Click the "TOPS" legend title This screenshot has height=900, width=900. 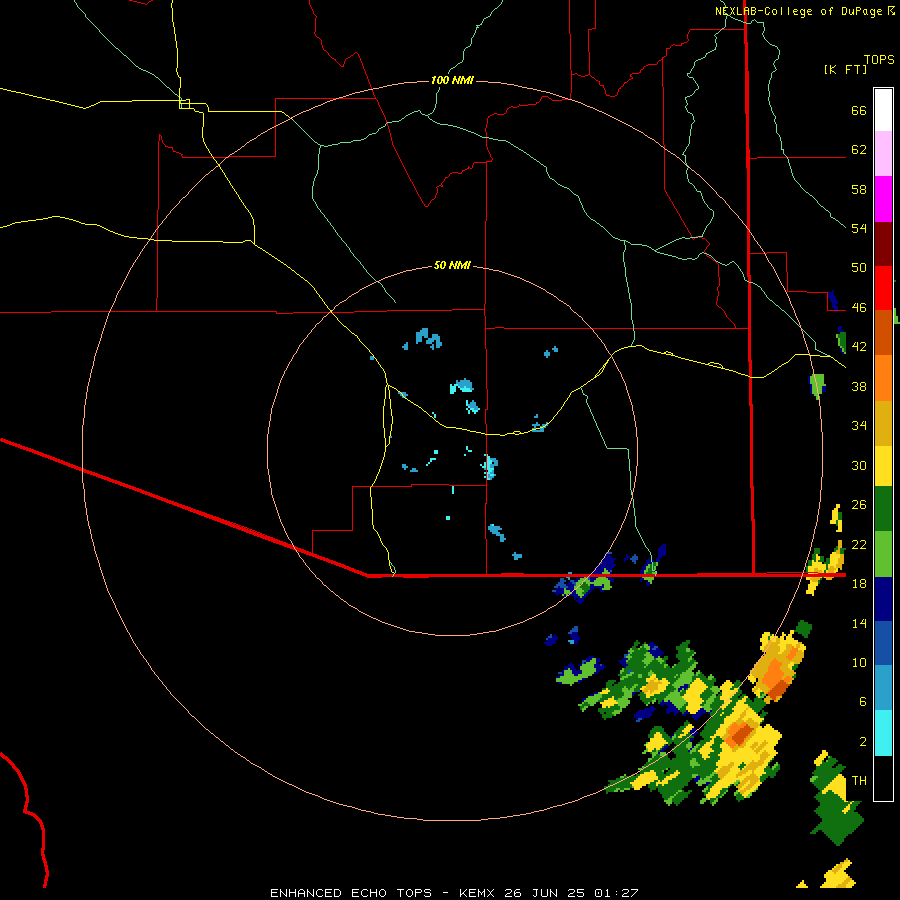pos(879,60)
